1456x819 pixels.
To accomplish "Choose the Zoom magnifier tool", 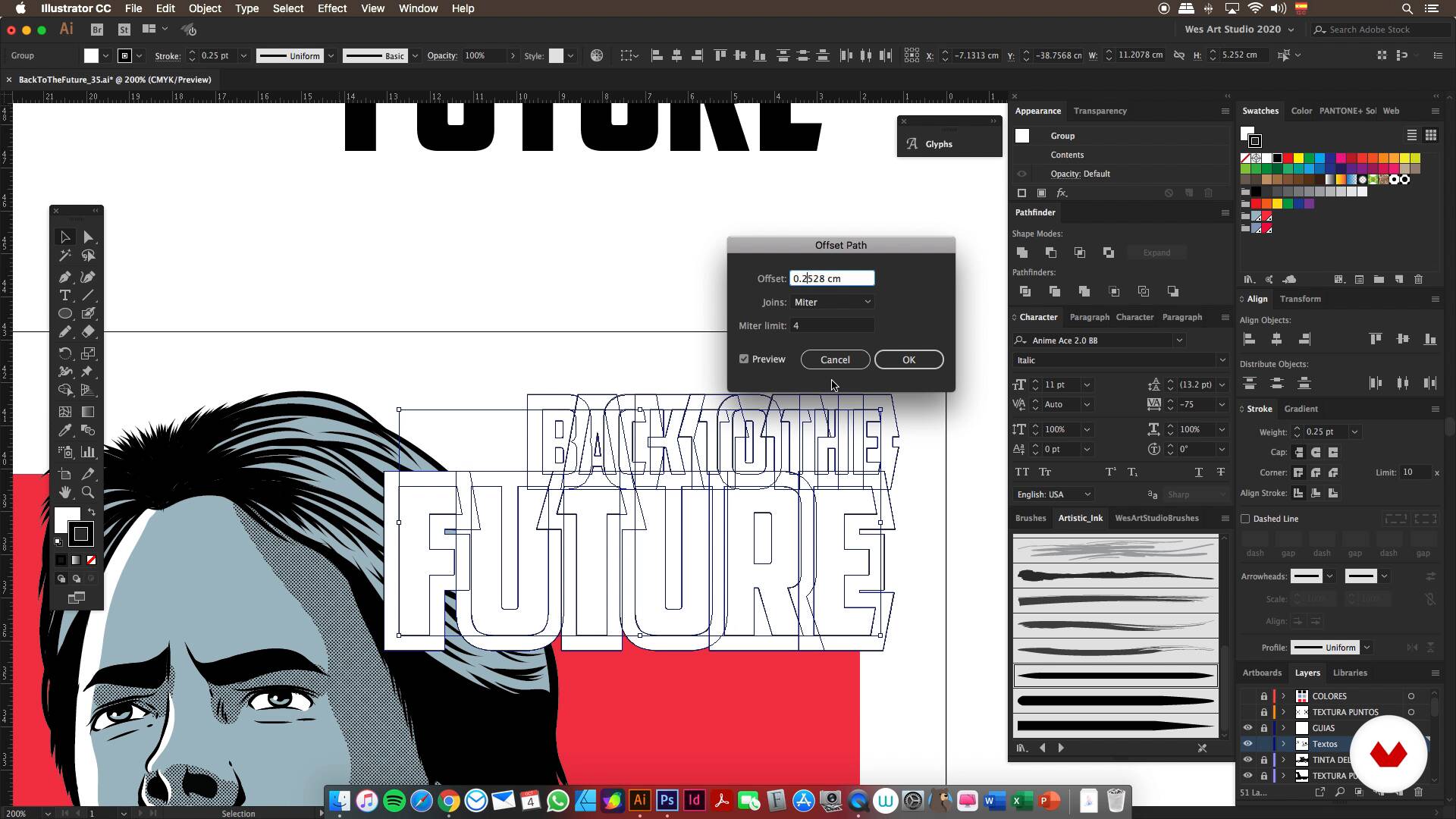I will pos(88,493).
